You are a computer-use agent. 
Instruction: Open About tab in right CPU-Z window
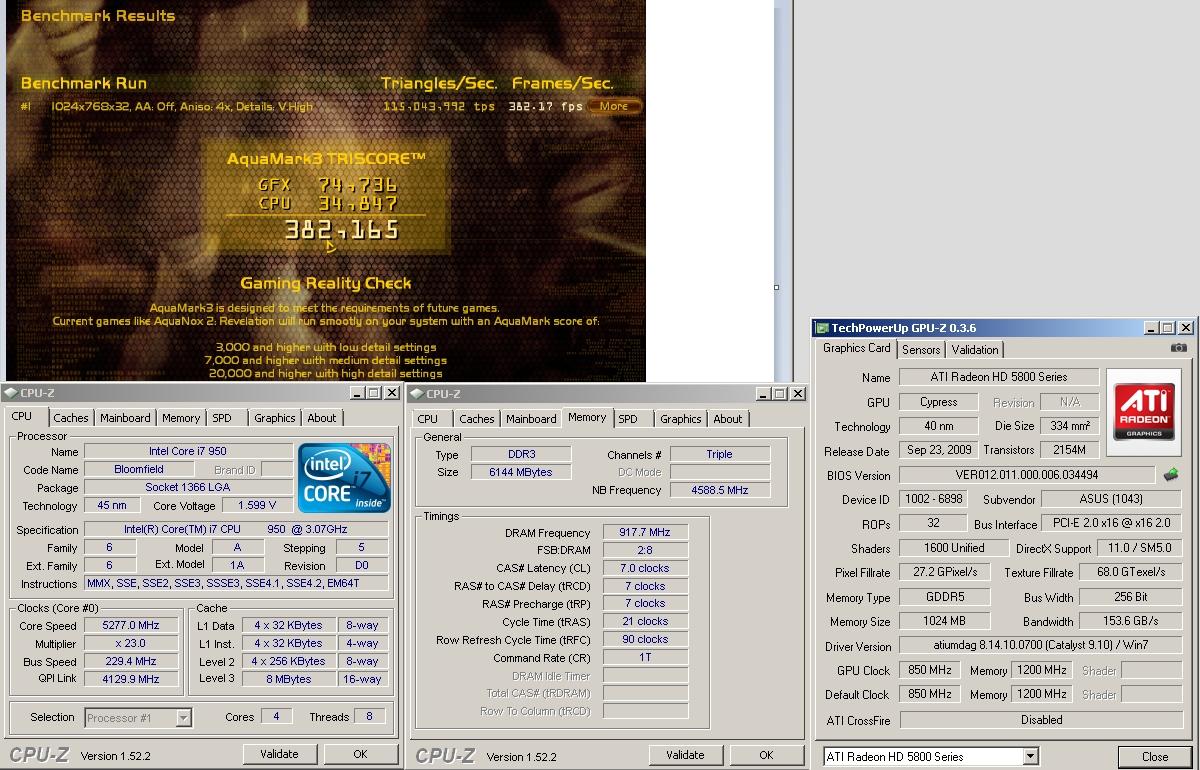728,419
